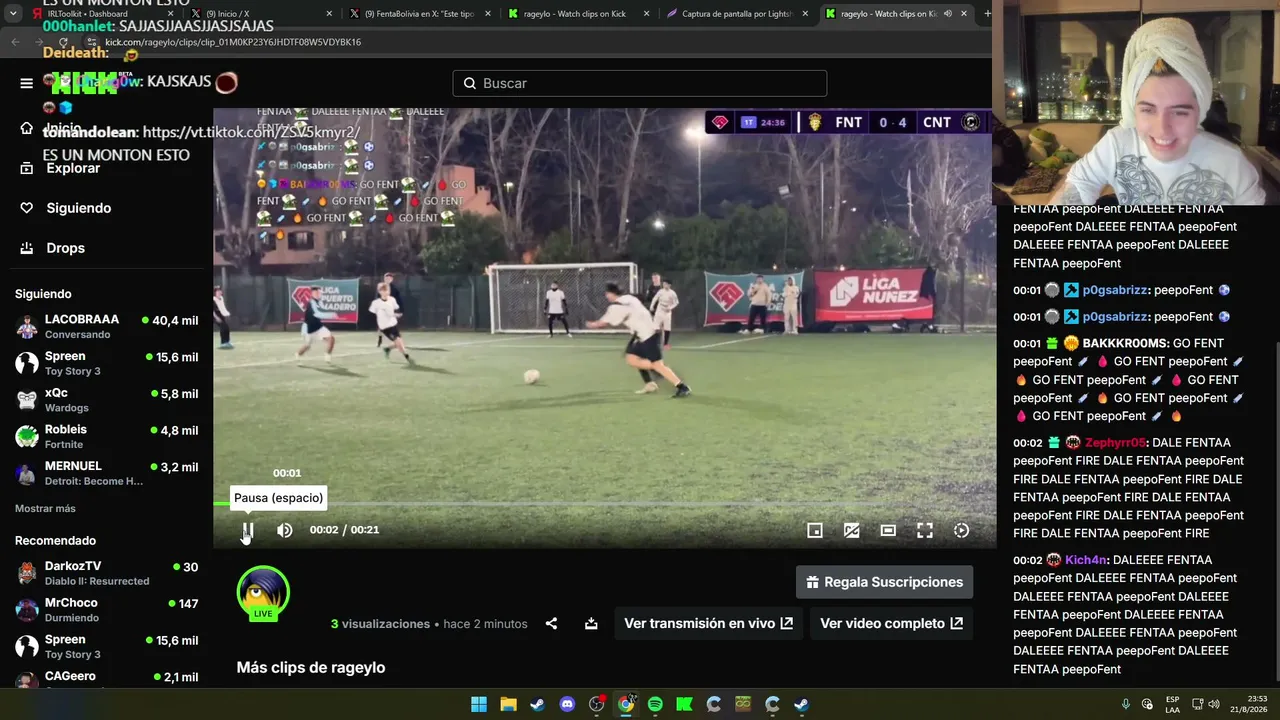Download the clip with the download icon
Image resolution: width=1280 pixels, height=720 pixels.
click(591, 623)
